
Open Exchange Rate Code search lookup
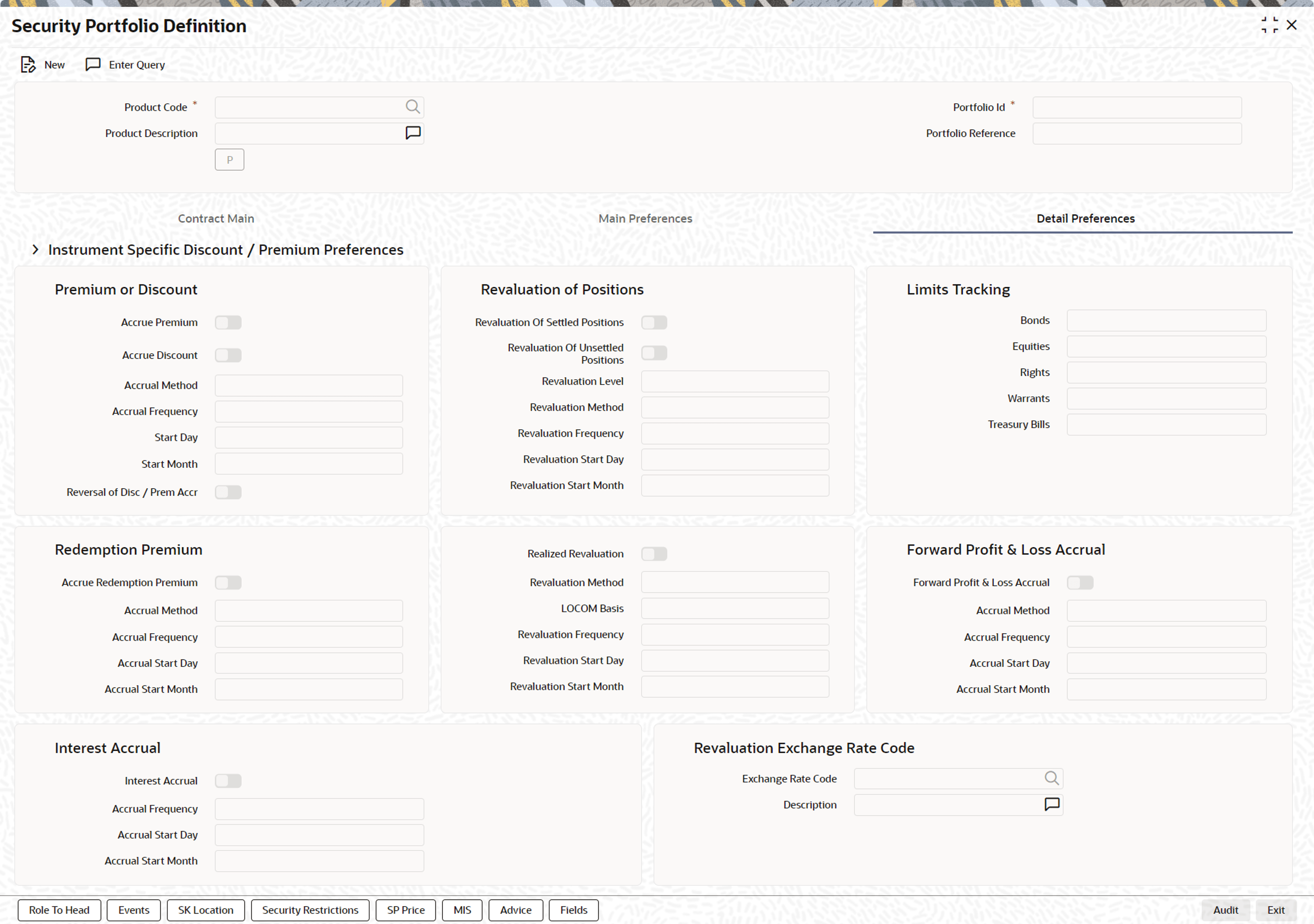[1051, 778]
